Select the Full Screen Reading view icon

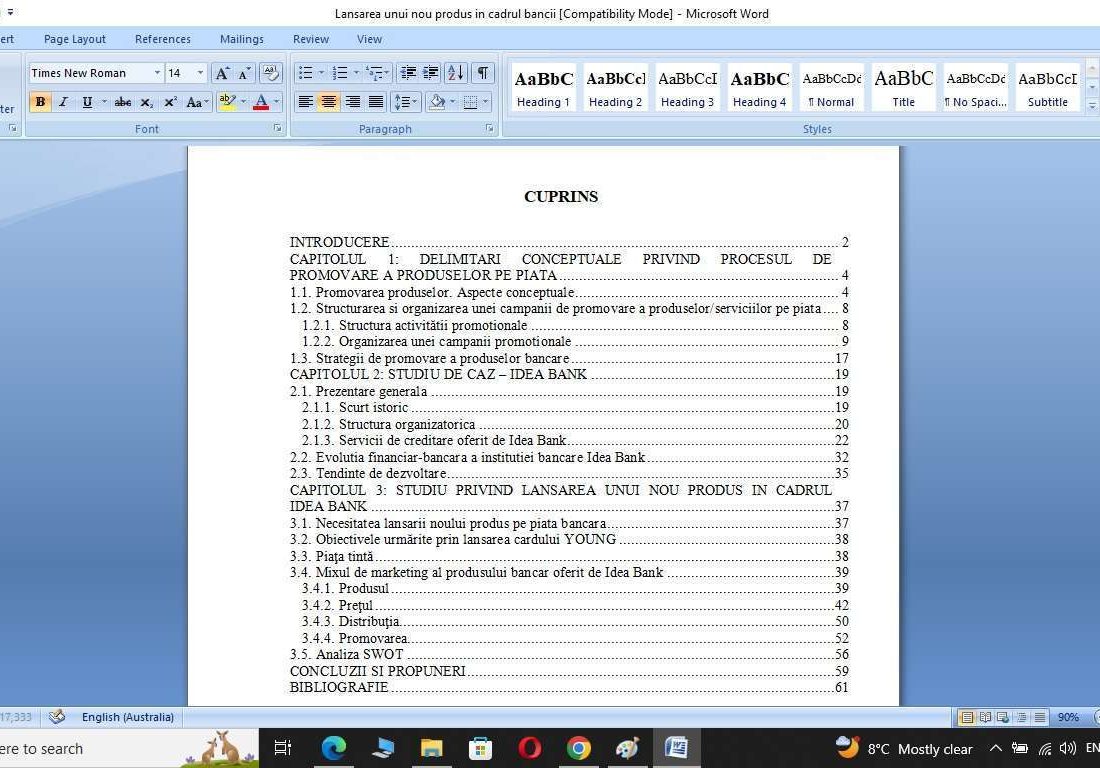(984, 717)
